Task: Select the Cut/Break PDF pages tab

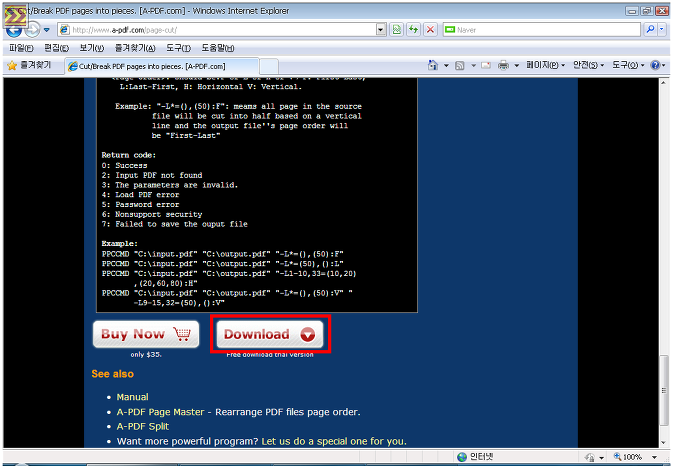Action: click(x=162, y=67)
